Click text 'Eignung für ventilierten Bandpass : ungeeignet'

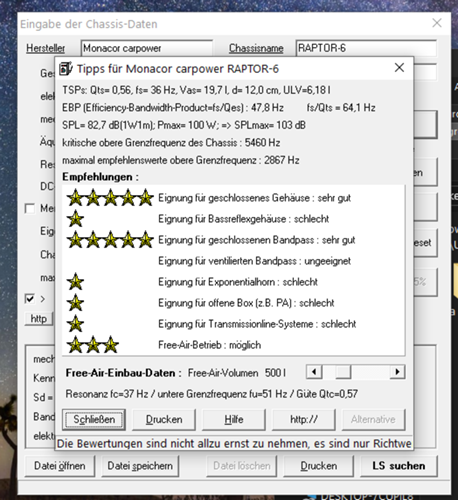point(254,261)
